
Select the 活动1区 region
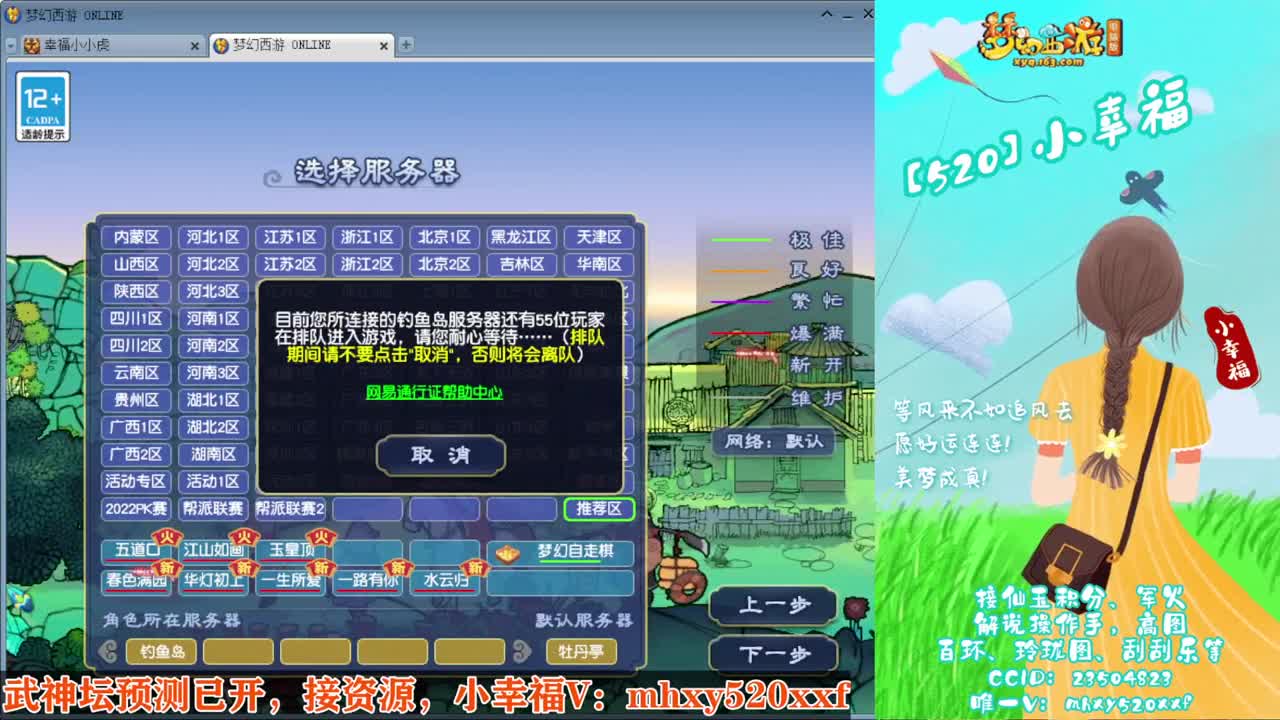point(213,481)
